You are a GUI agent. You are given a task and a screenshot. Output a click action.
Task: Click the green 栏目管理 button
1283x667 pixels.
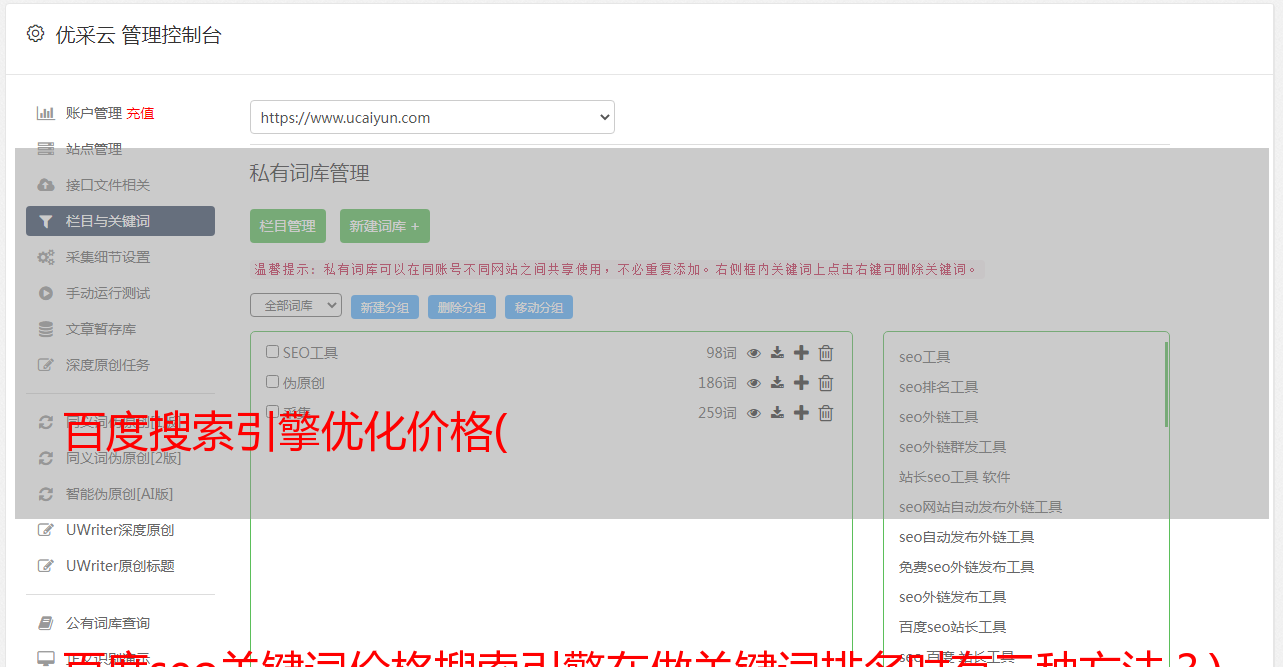pos(288,226)
